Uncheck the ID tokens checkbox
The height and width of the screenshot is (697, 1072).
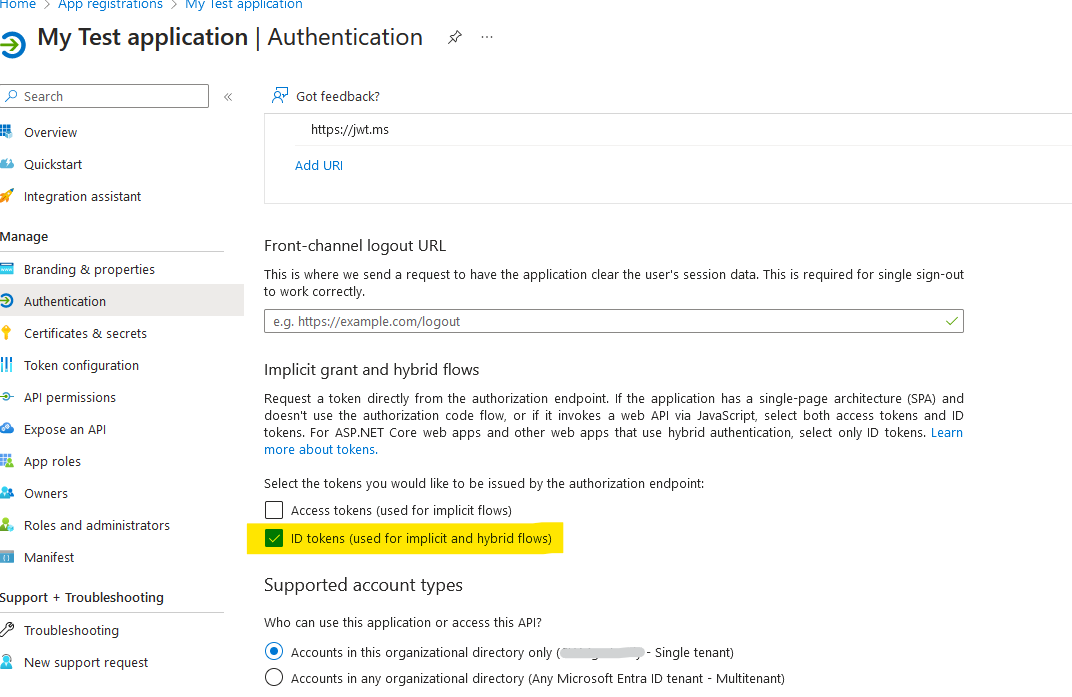click(x=273, y=538)
